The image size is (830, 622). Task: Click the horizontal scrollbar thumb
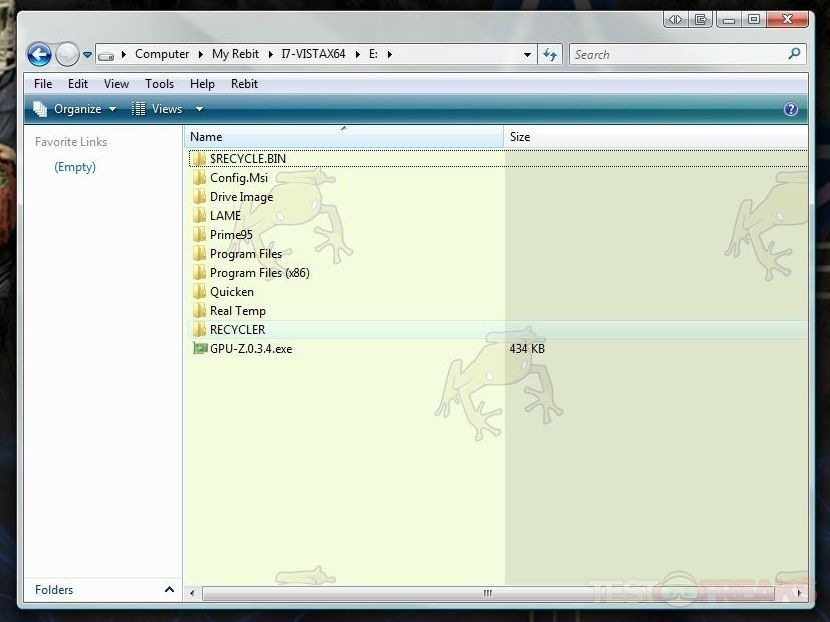coord(486,593)
